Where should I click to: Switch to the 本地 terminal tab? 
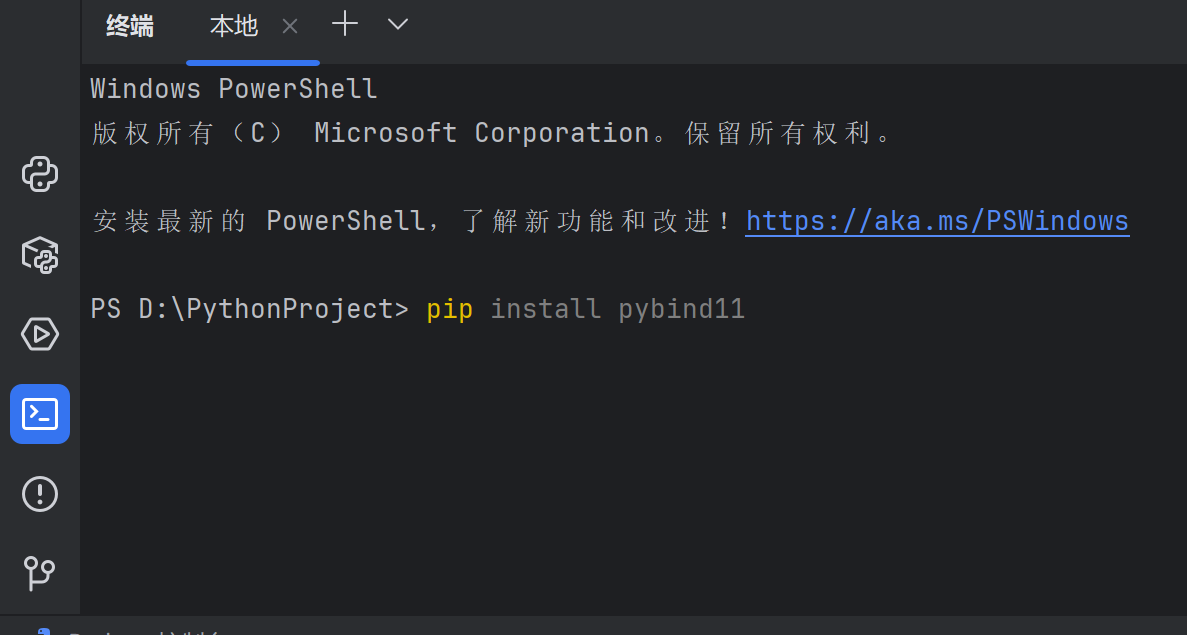pos(233,26)
